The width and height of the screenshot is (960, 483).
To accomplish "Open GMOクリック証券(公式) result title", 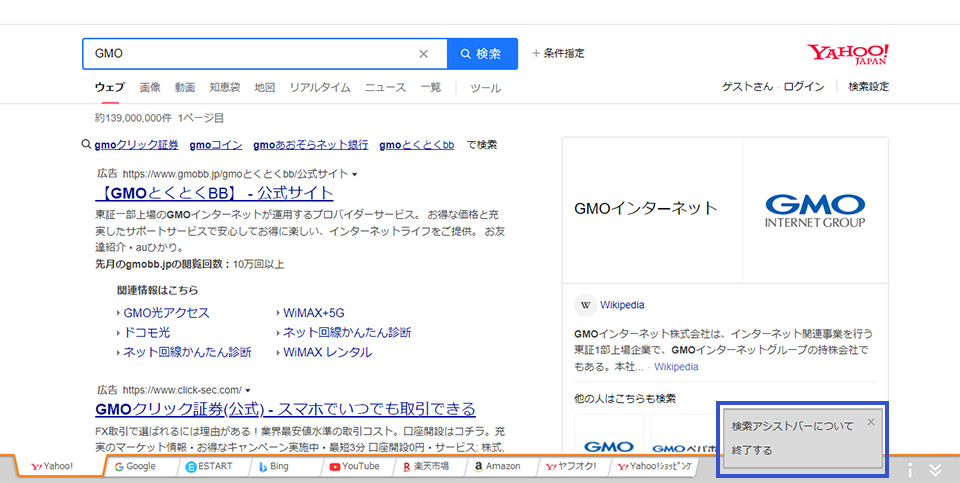I will [x=285, y=409].
